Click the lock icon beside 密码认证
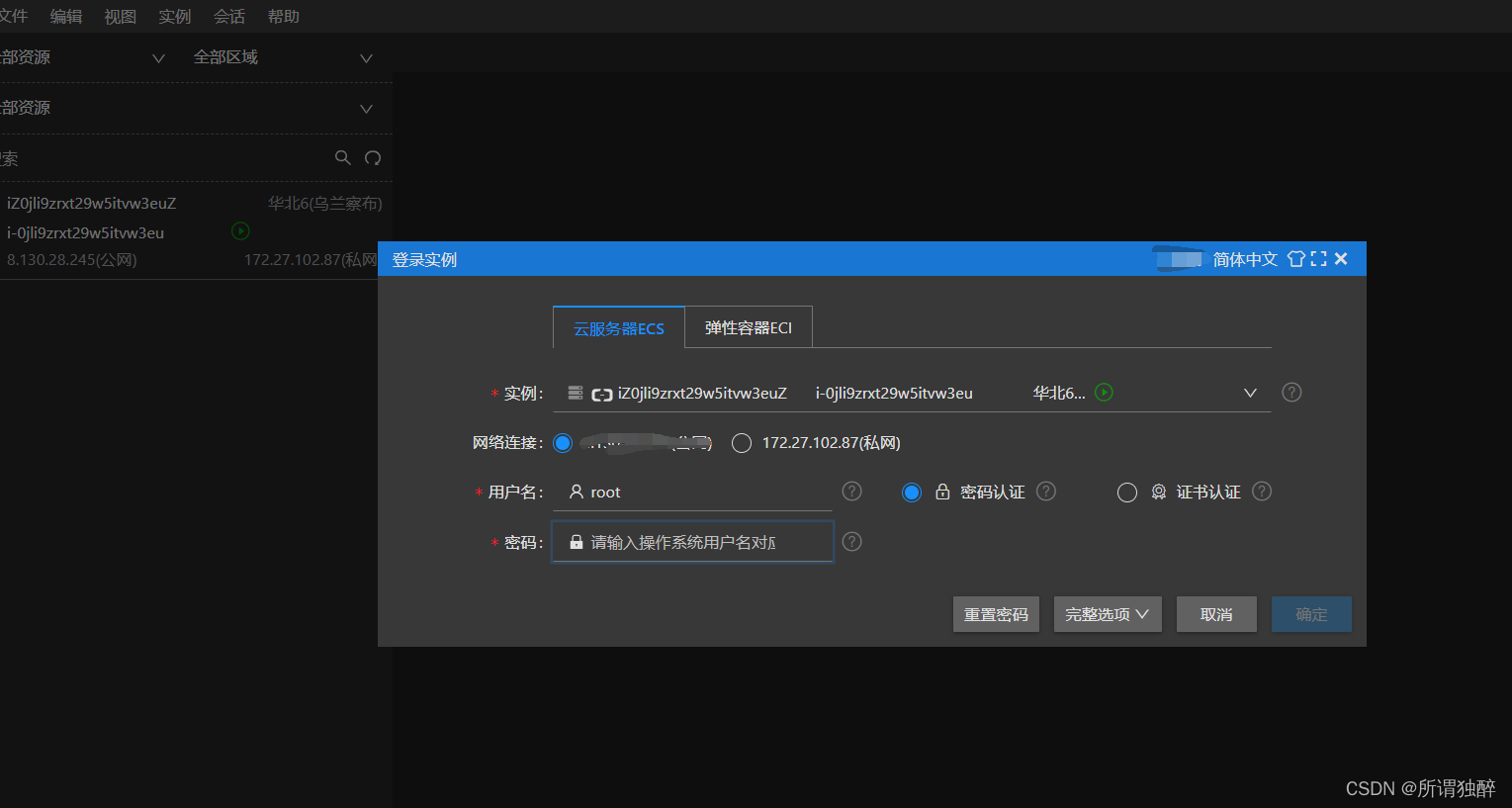 coord(942,492)
